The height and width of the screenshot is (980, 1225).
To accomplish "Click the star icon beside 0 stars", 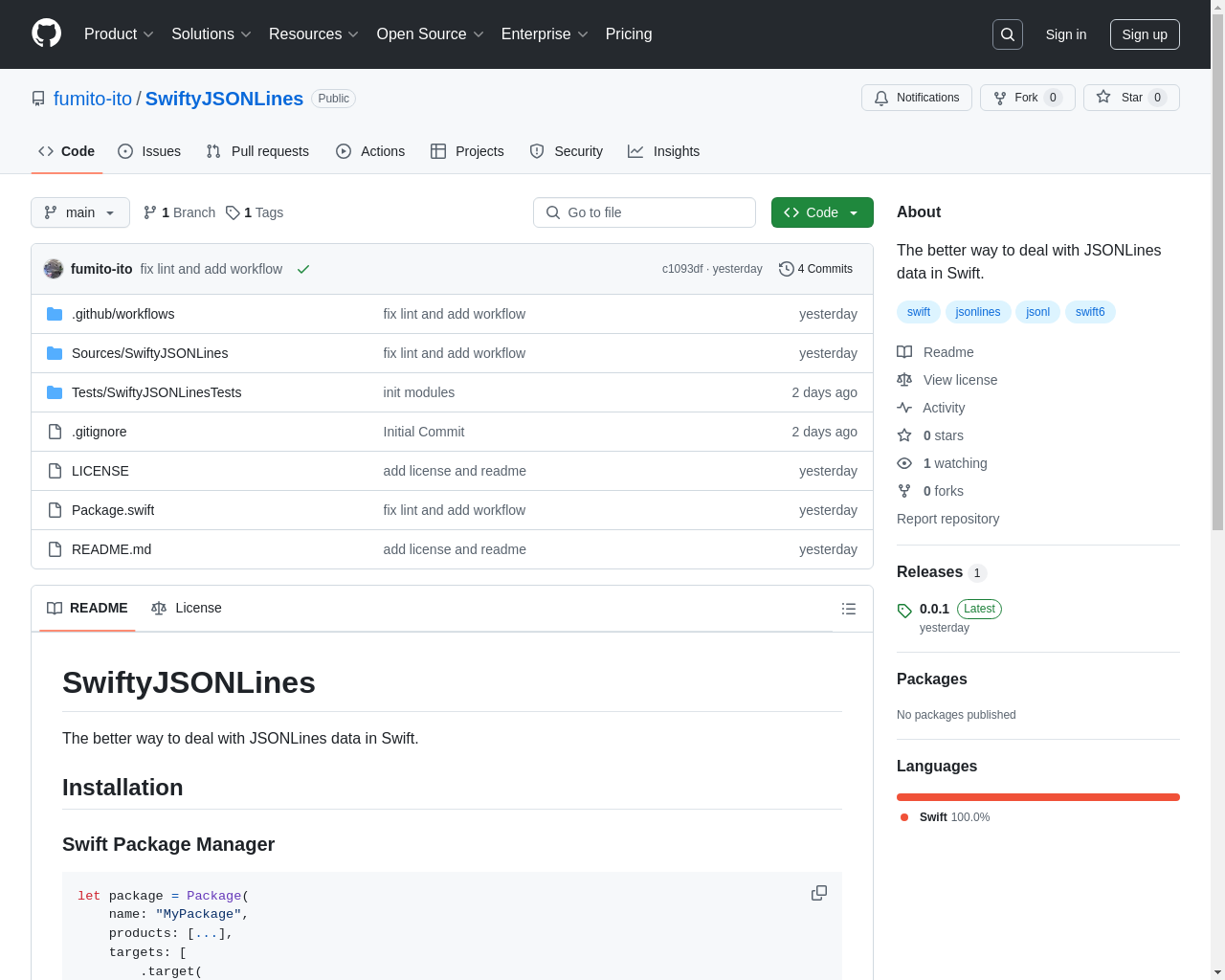I will click(x=904, y=435).
